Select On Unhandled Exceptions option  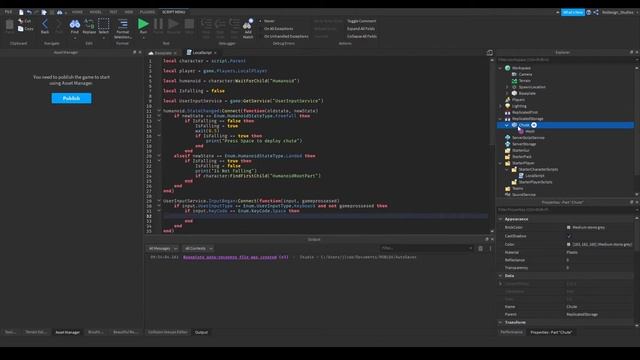(x=286, y=36)
